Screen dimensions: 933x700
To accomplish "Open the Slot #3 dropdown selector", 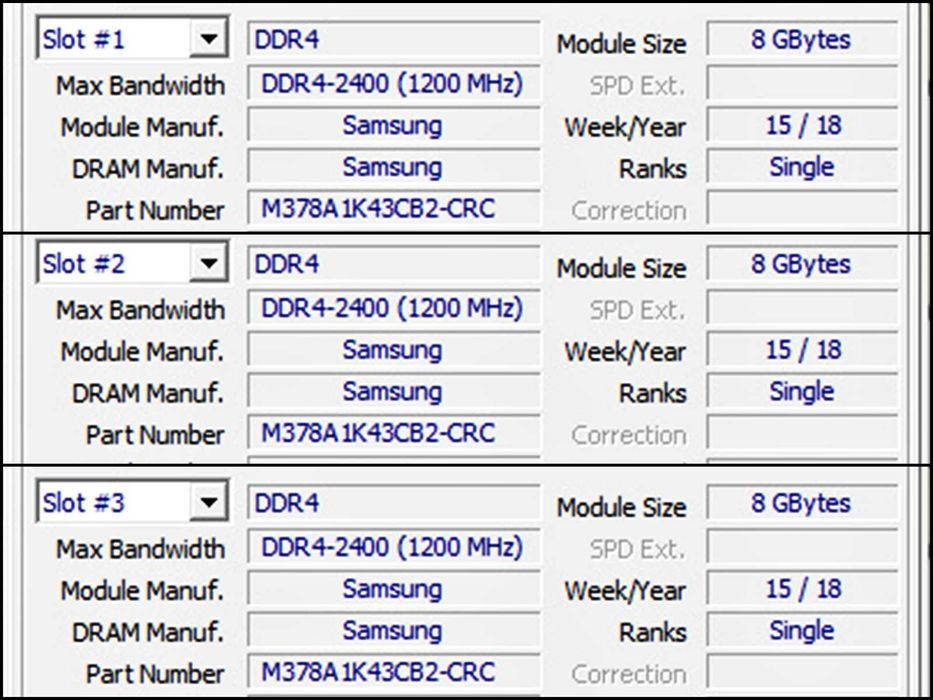I will [132, 502].
